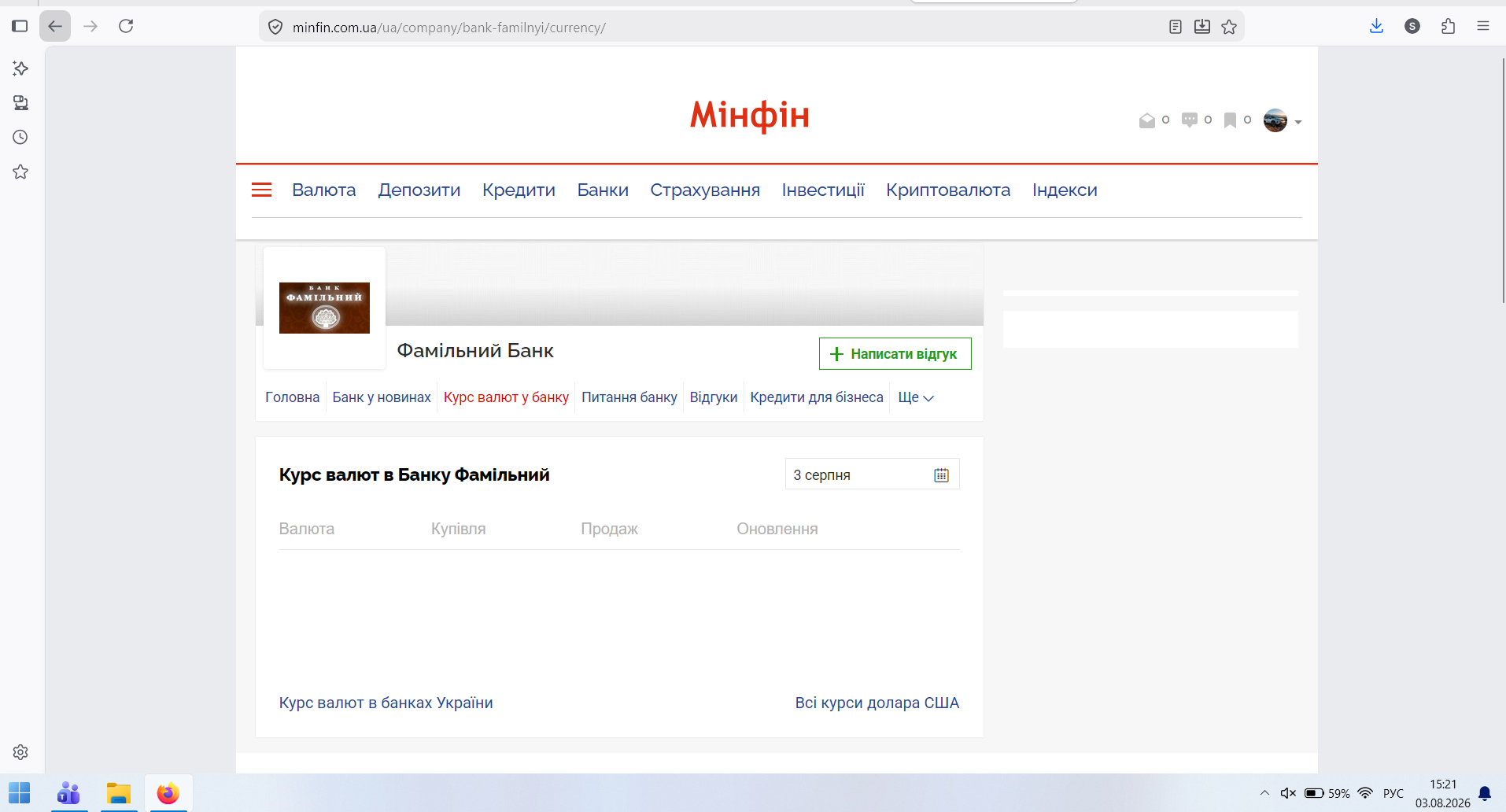Bookmark this page with star icon

coord(1229,27)
